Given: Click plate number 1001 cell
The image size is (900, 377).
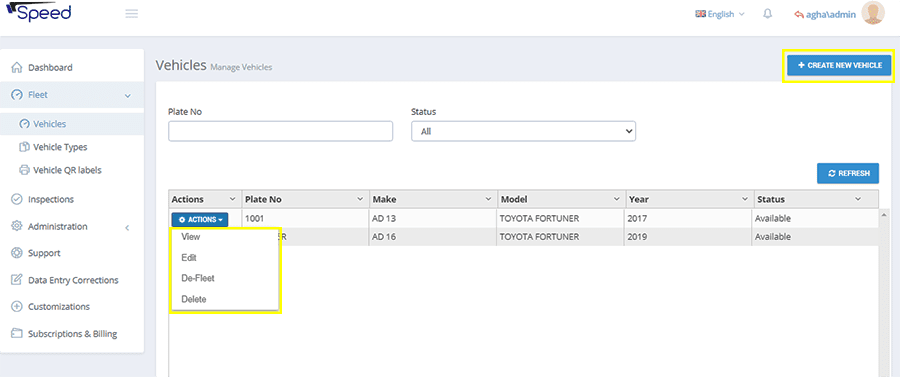Looking at the screenshot, I should tap(305, 219).
